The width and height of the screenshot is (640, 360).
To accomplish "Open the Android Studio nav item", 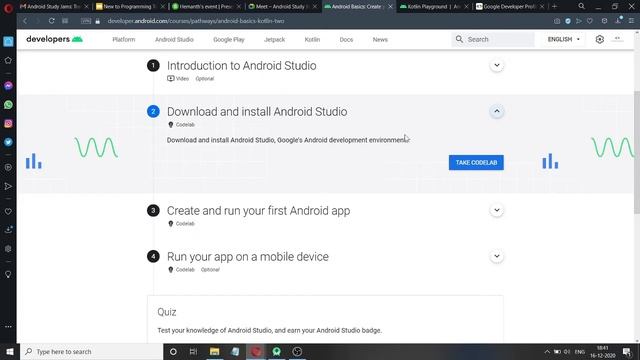I will point(174,40).
